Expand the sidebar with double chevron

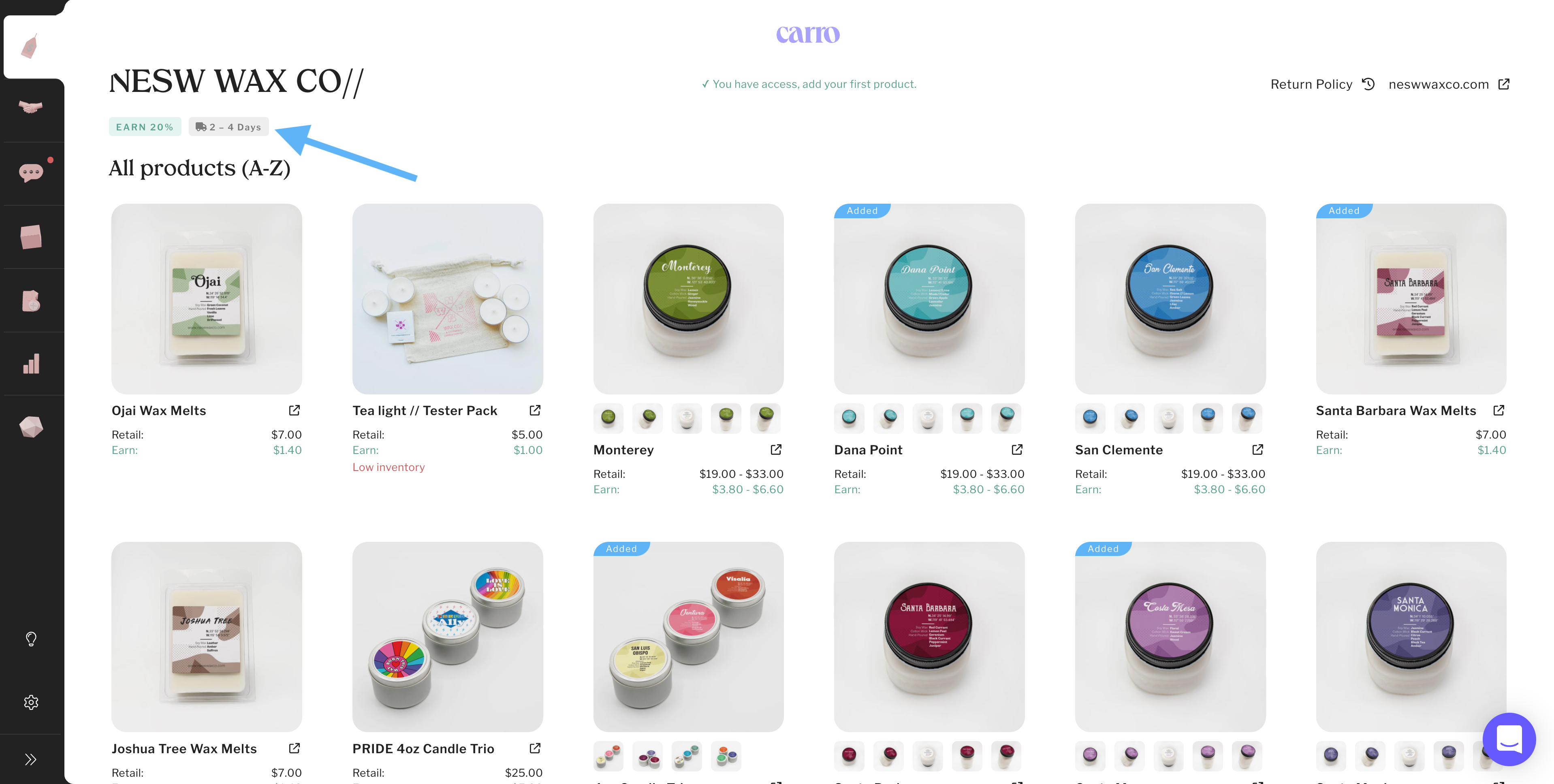31,759
